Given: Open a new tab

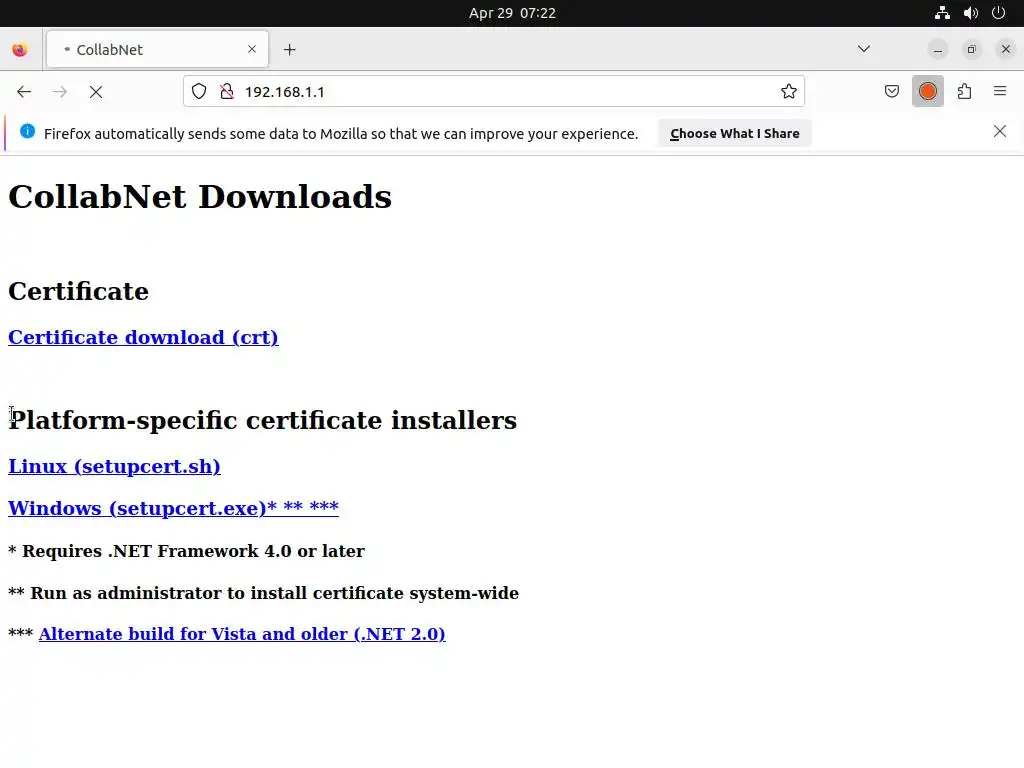Looking at the screenshot, I should (290, 50).
